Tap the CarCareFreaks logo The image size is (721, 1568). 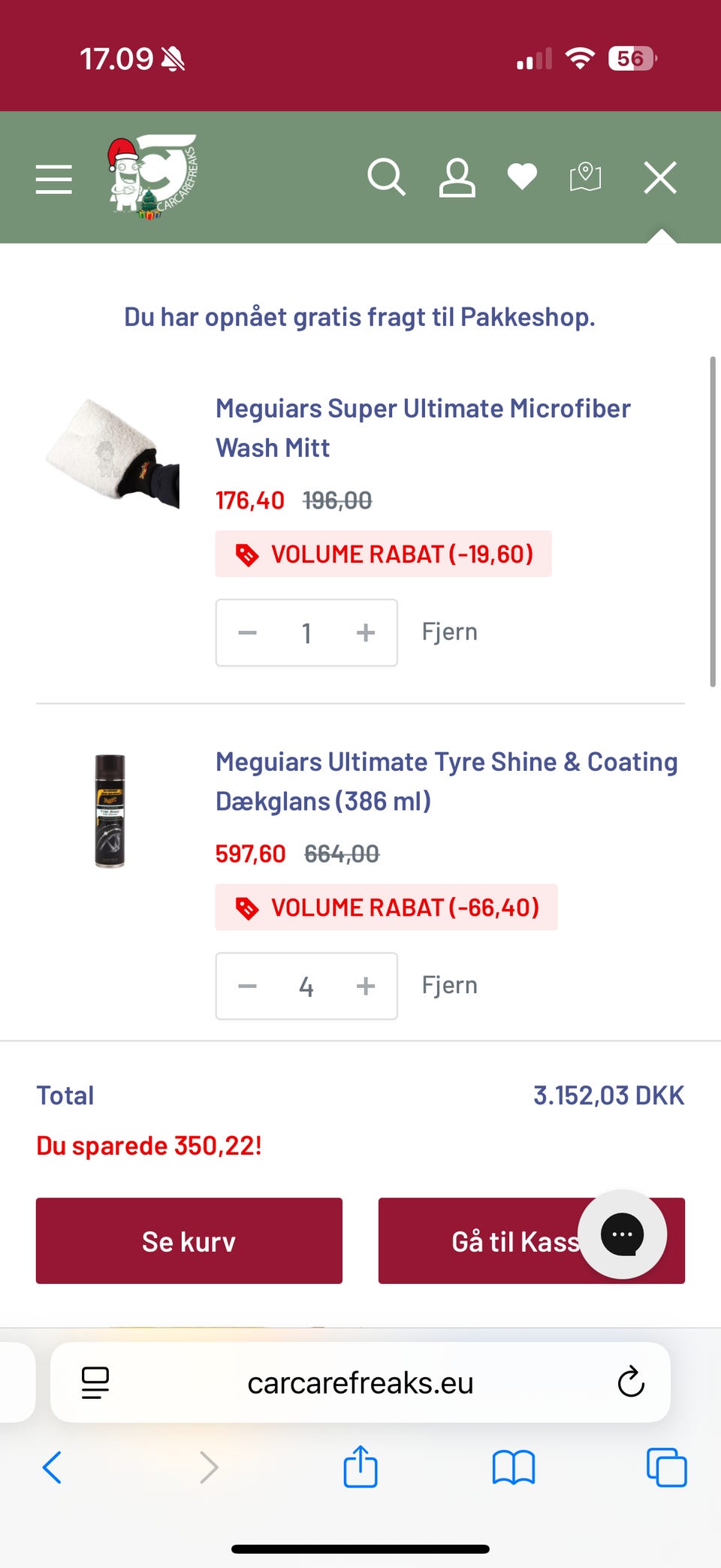pos(152,177)
